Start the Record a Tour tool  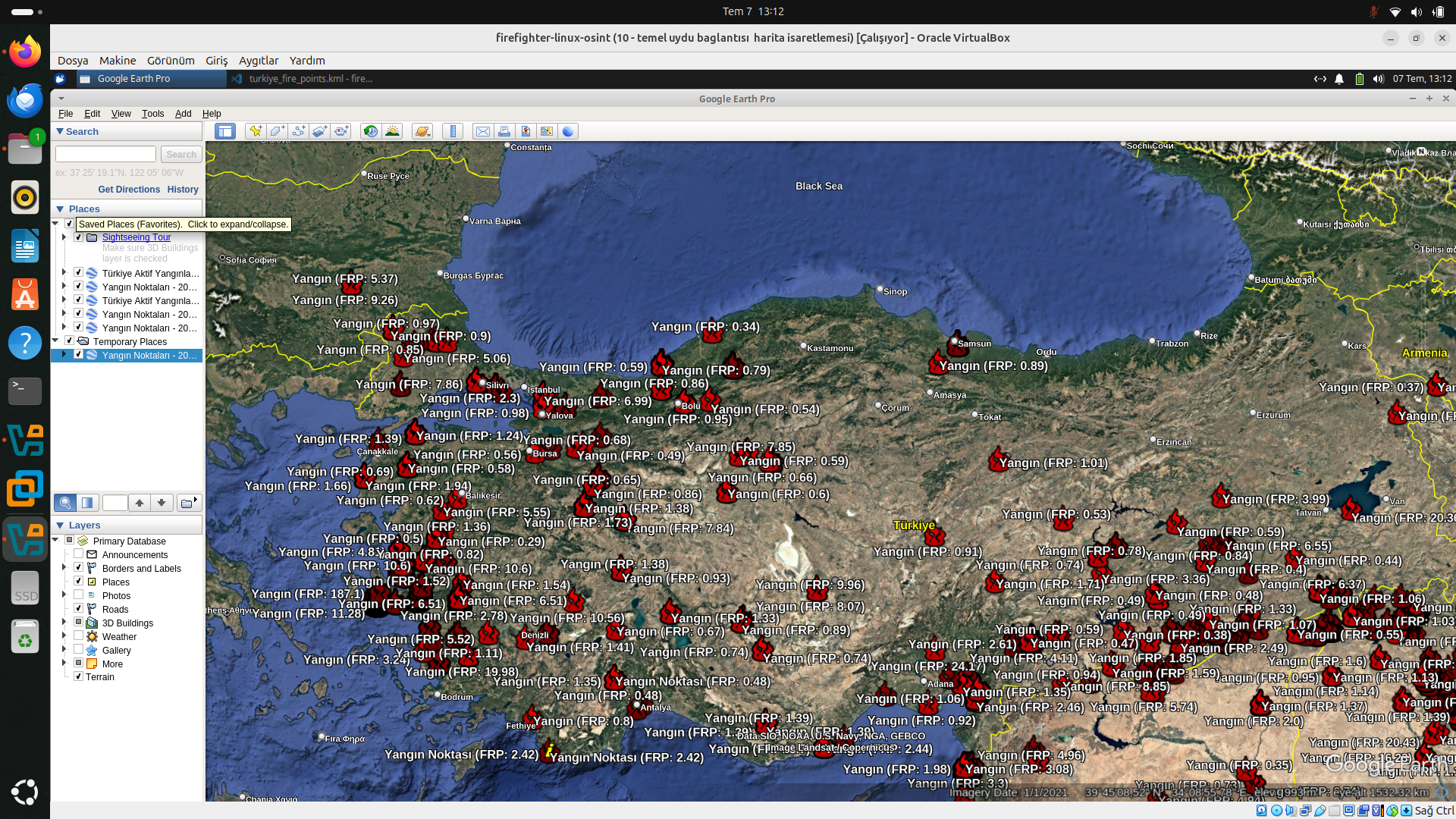point(340,131)
